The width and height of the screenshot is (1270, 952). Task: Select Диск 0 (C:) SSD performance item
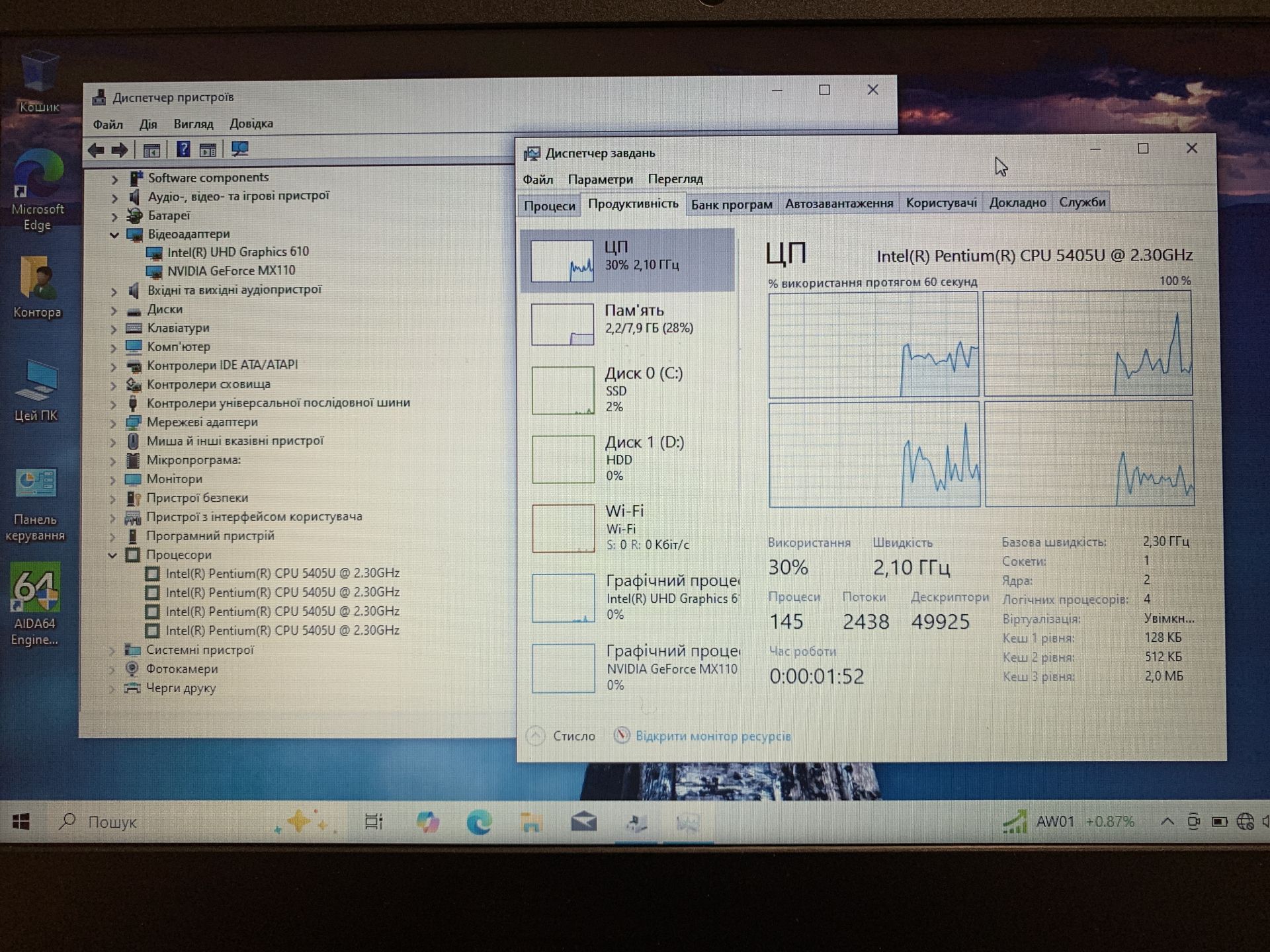[x=628, y=390]
